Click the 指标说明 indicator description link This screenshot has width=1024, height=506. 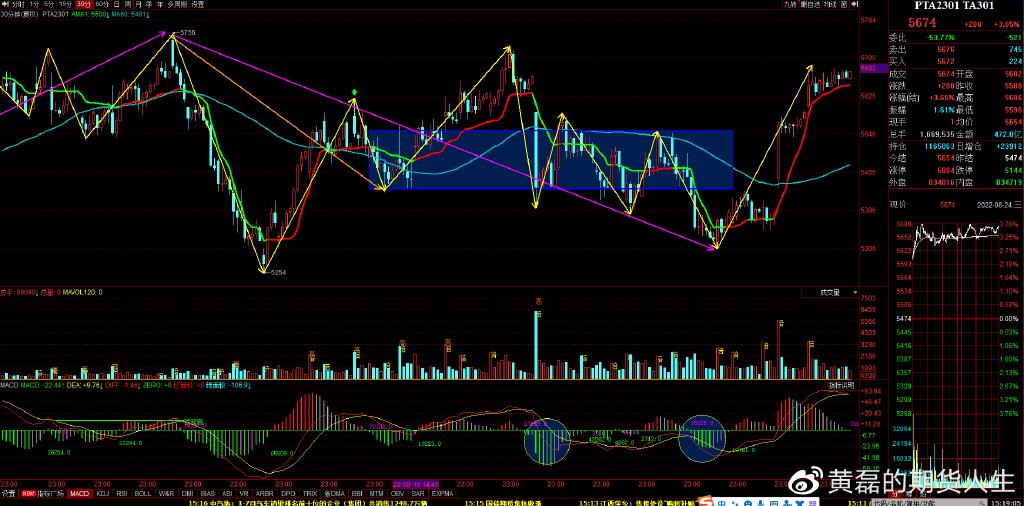click(839, 385)
